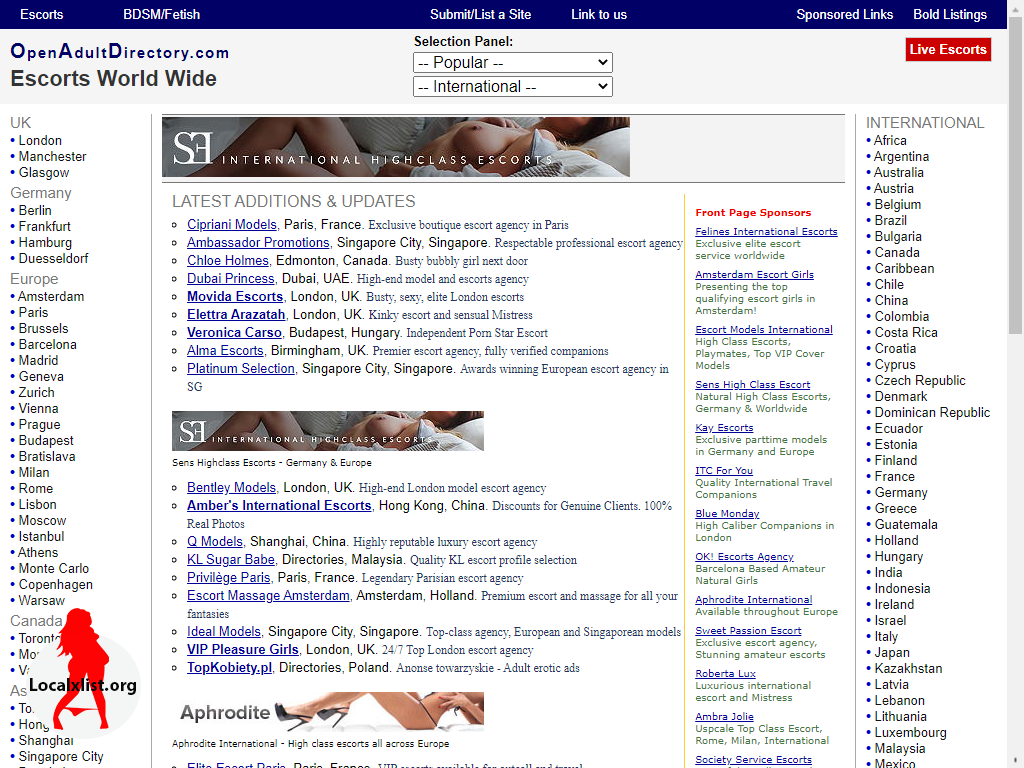Open the Privilège Paris listing
Screen dimensions: 1024x768
229,577
